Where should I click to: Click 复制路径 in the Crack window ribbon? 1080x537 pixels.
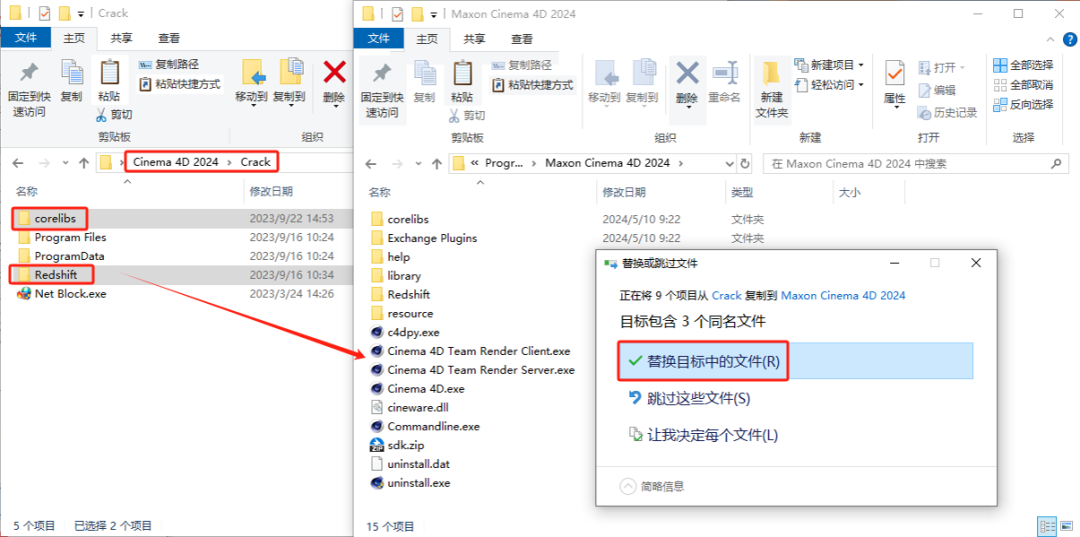[x=169, y=65]
